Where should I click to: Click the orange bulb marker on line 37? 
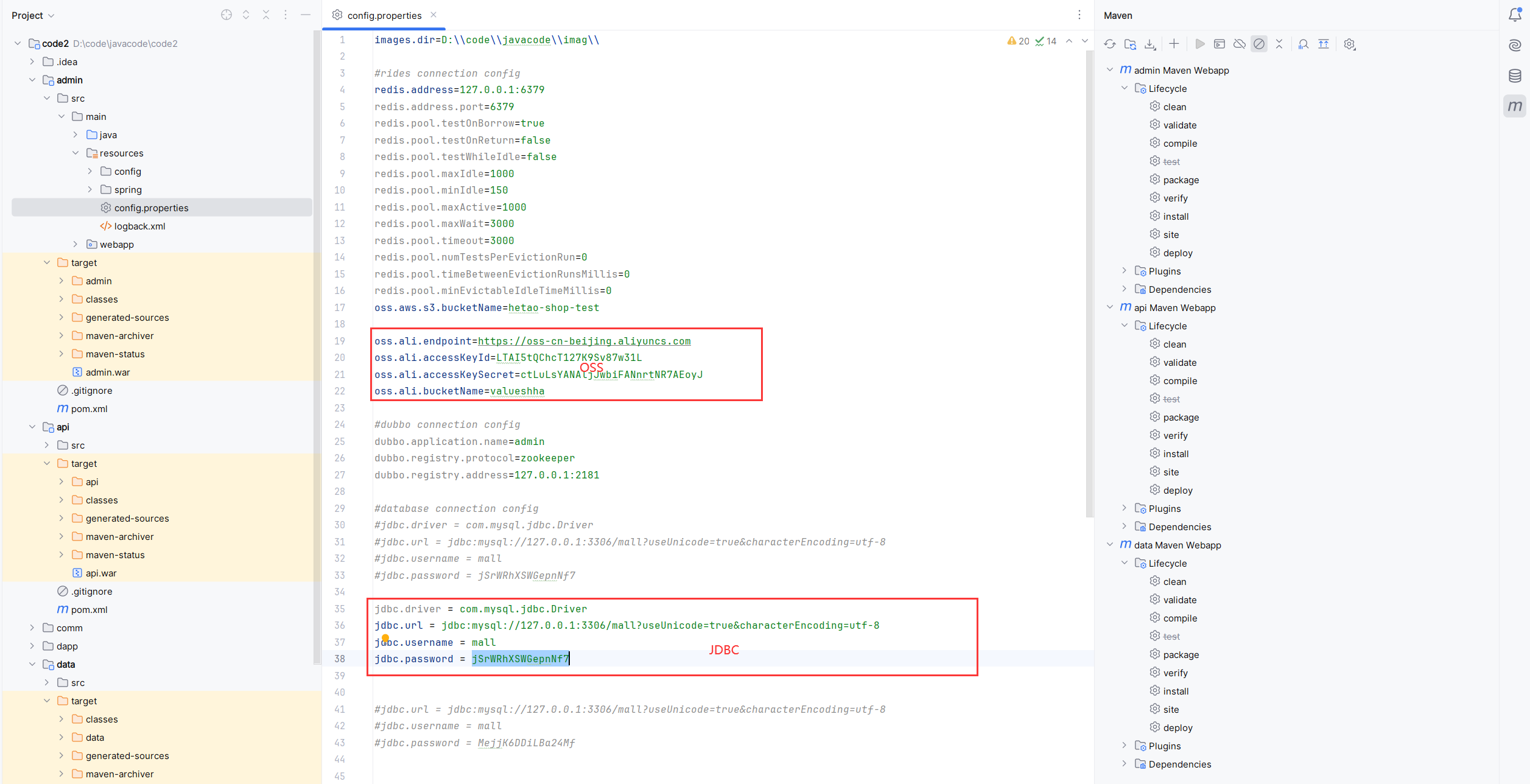click(x=385, y=638)
